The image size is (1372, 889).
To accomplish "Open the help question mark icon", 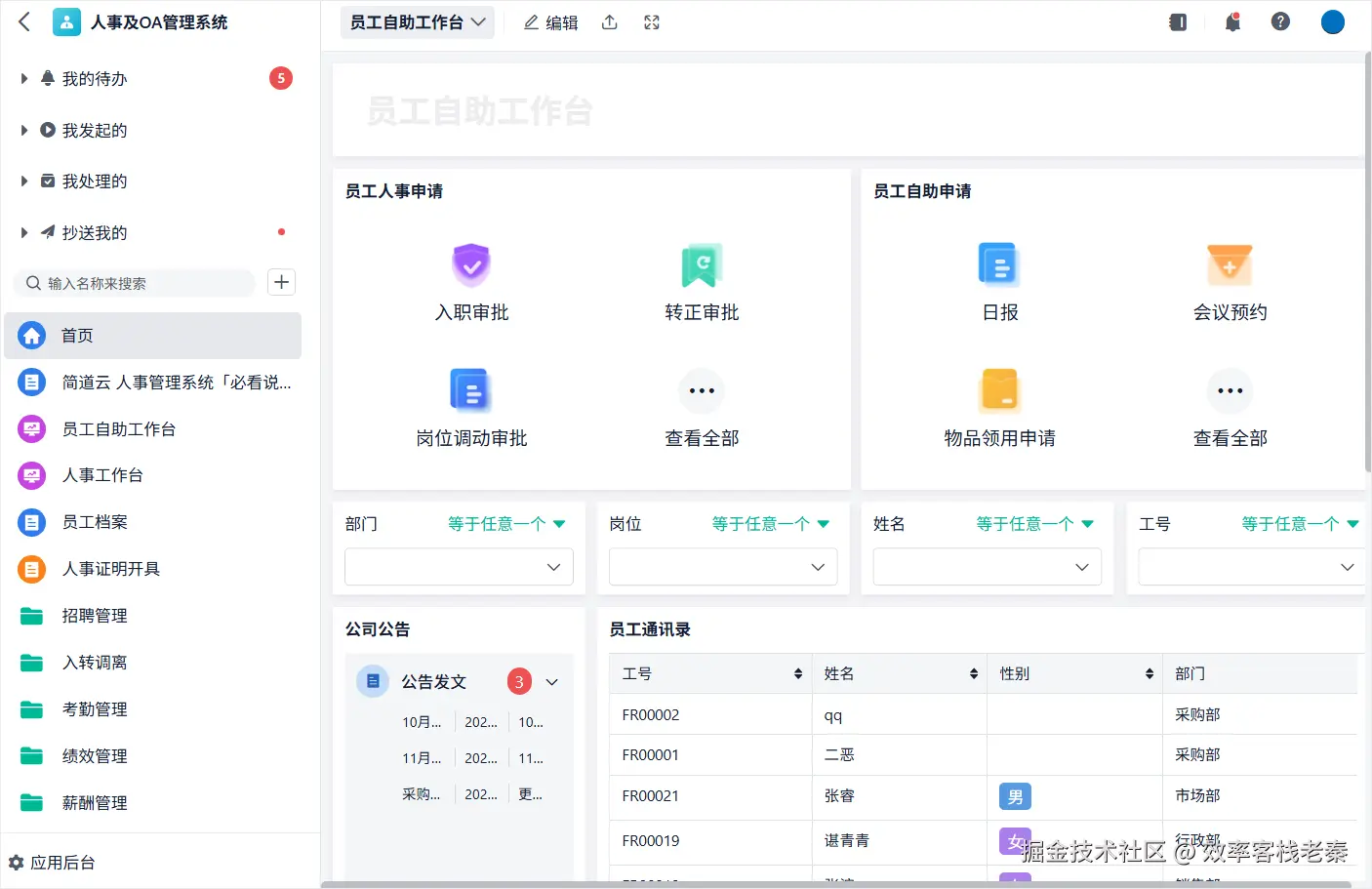I will (1280, 21).
